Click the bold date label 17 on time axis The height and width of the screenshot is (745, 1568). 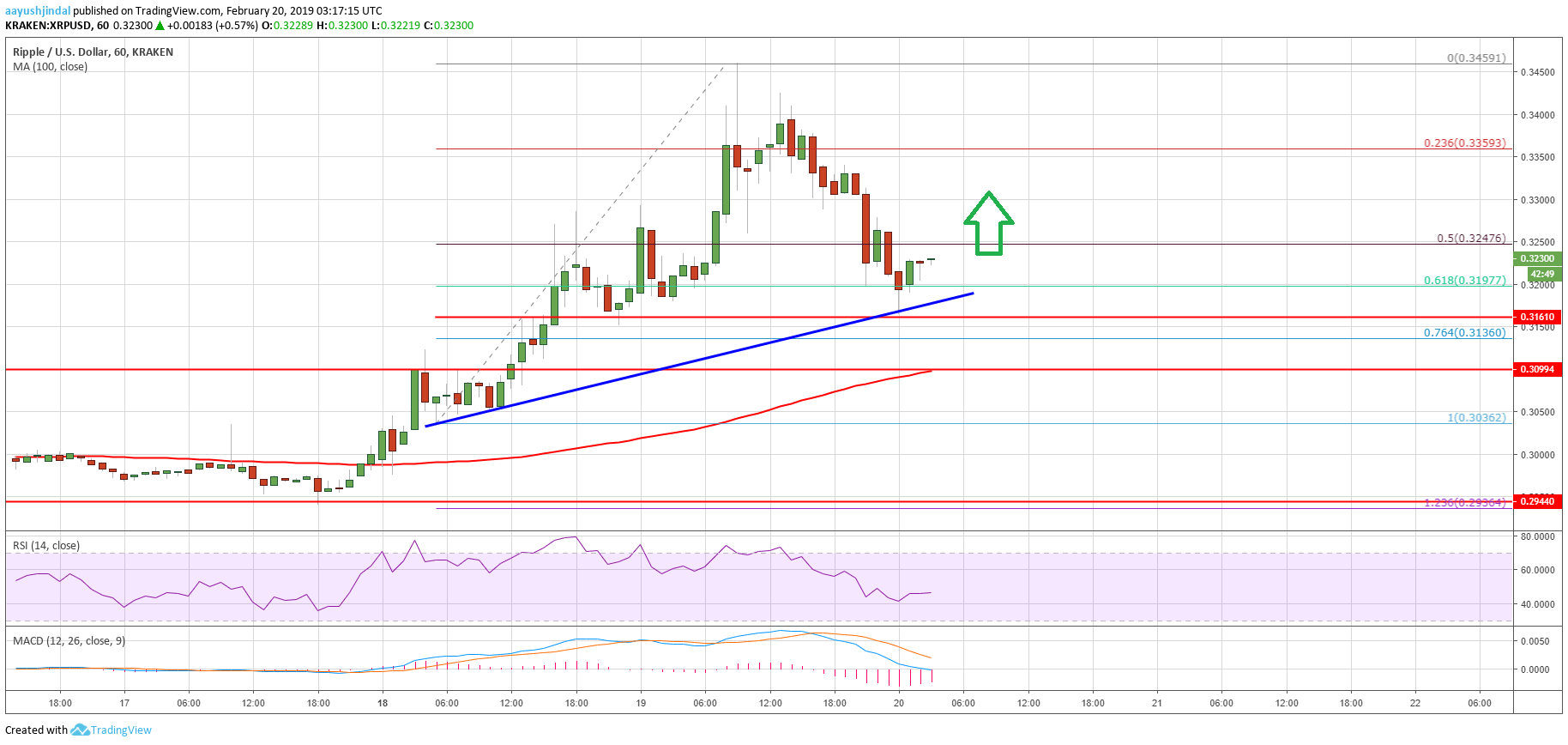tap(124, 703)
